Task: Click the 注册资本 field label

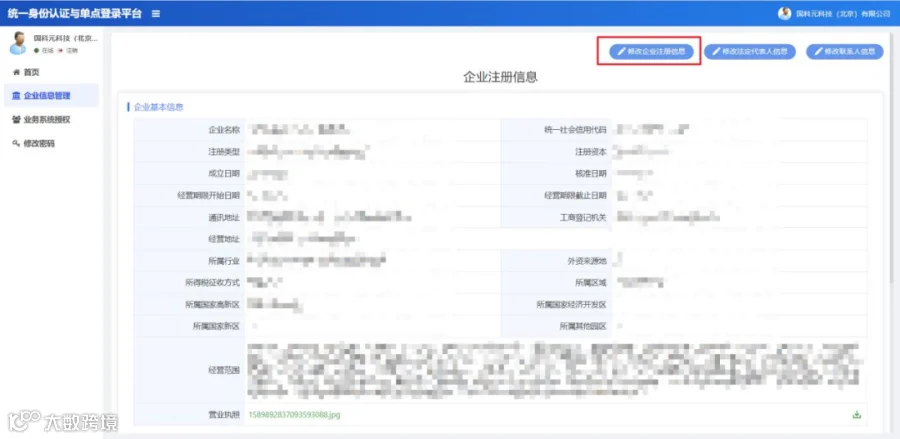Action: tap(591, 151)
